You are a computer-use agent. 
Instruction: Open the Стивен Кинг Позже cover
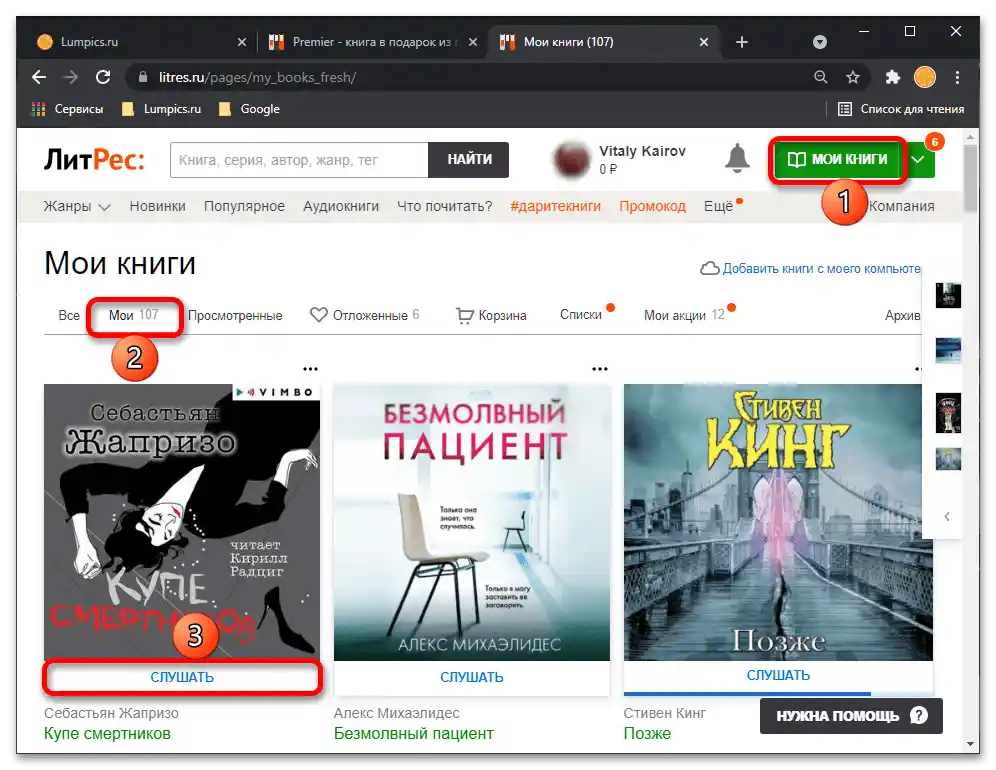click(x=778, y=522)
